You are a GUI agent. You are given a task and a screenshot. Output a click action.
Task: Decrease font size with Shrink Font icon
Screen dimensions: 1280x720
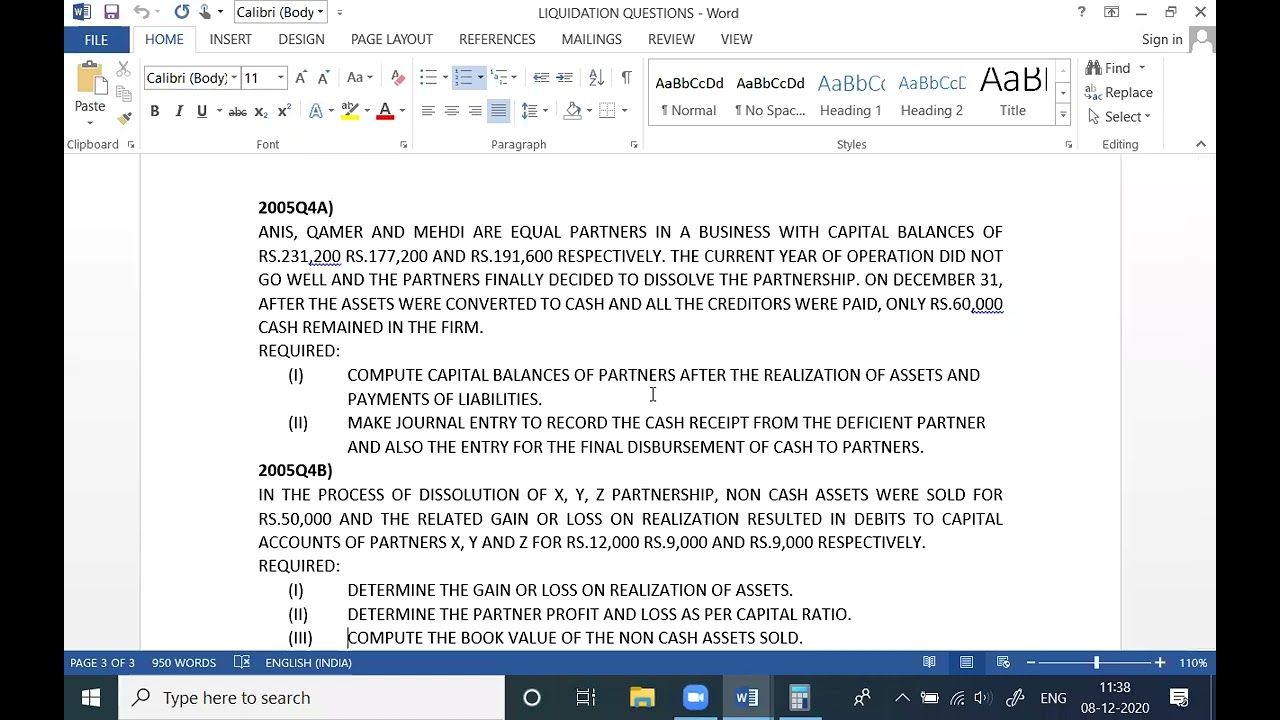click(323, 78)
